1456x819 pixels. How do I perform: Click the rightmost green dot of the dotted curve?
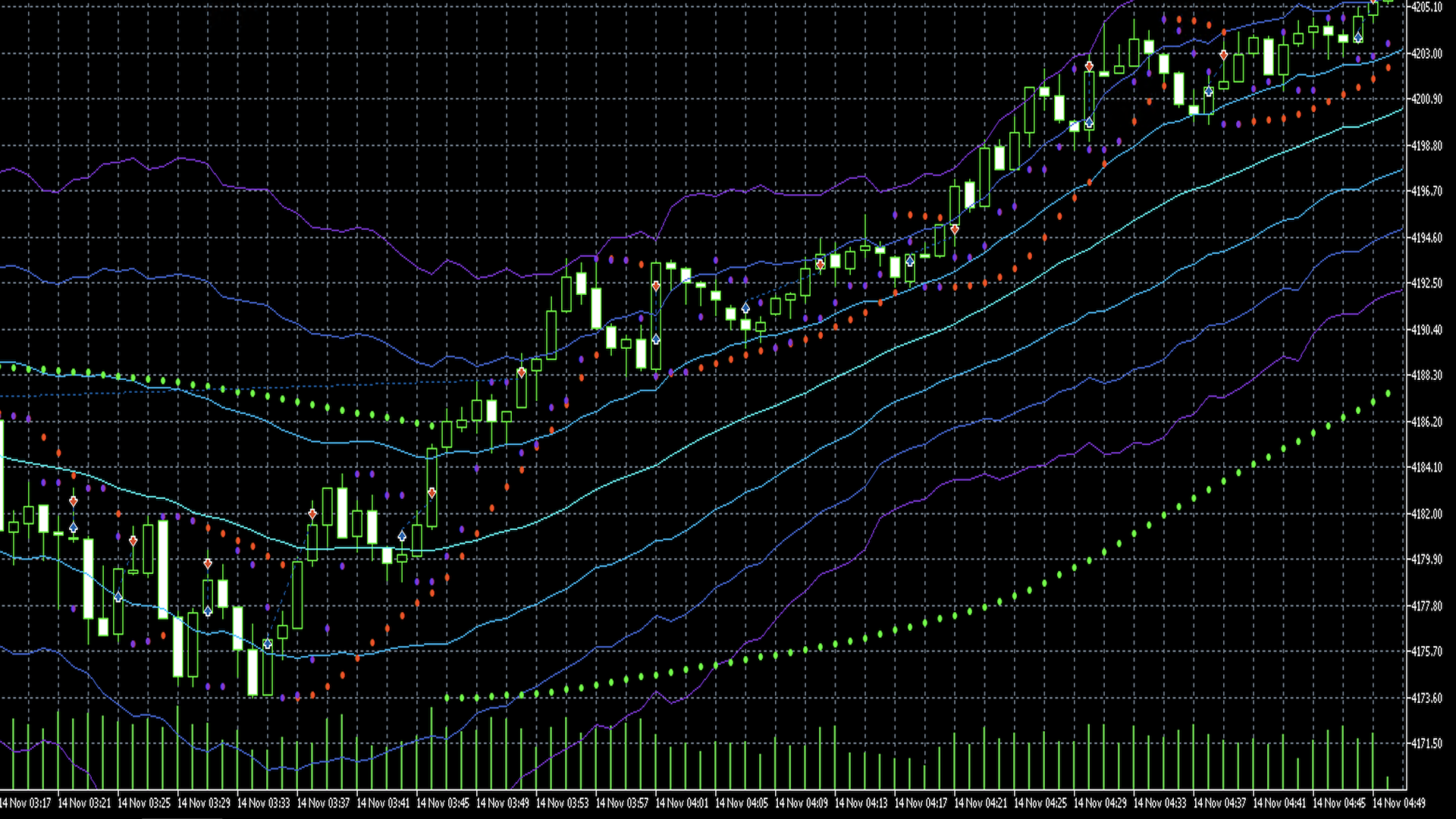[1388, 394]
